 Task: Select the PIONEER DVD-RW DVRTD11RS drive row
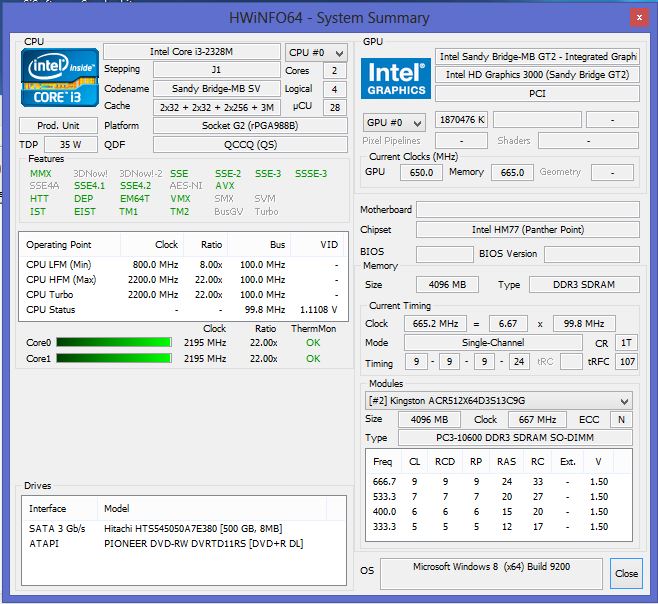click(x=184, y=544)
